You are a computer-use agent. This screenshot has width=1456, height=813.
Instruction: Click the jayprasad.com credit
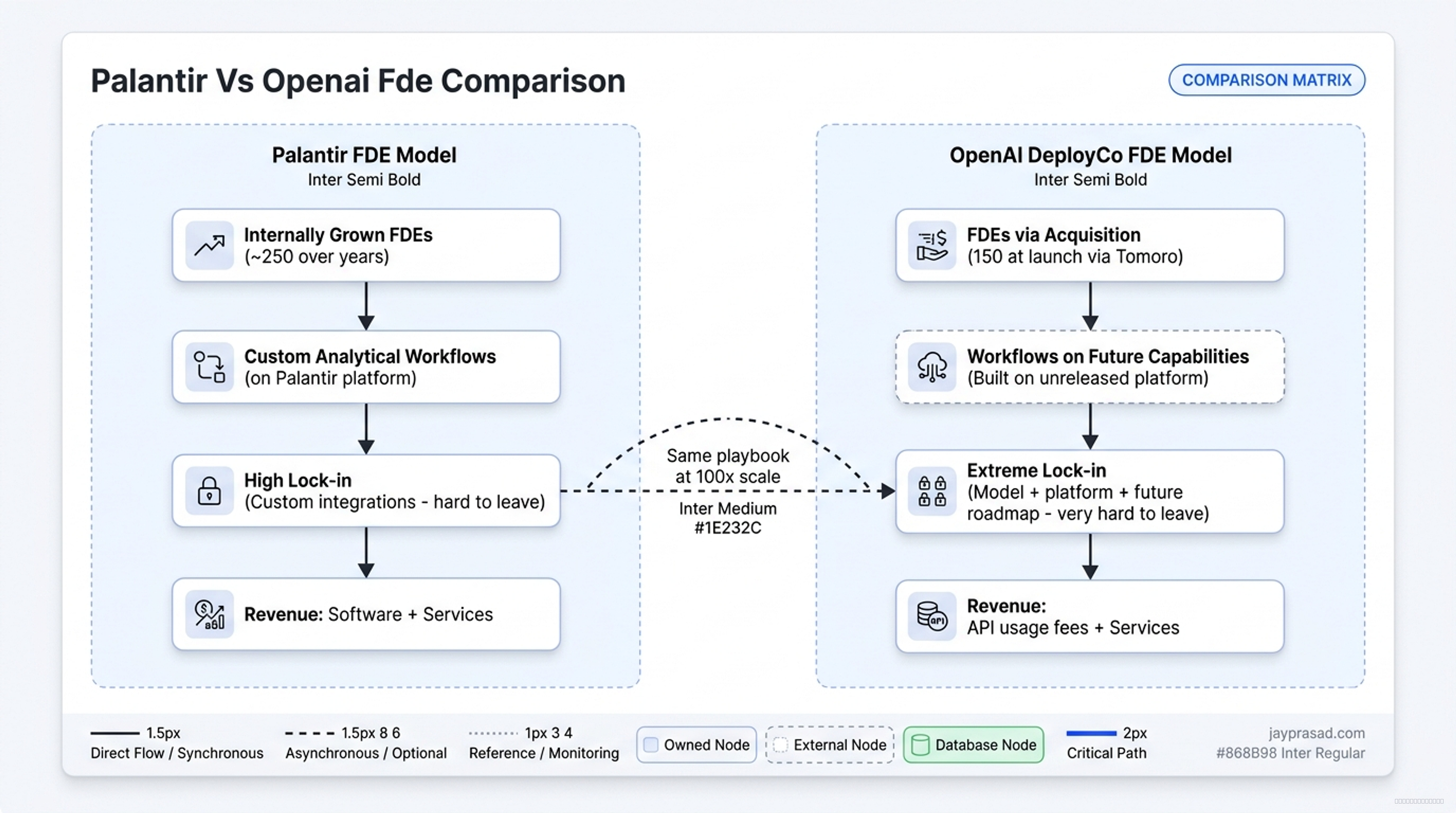1316,733
